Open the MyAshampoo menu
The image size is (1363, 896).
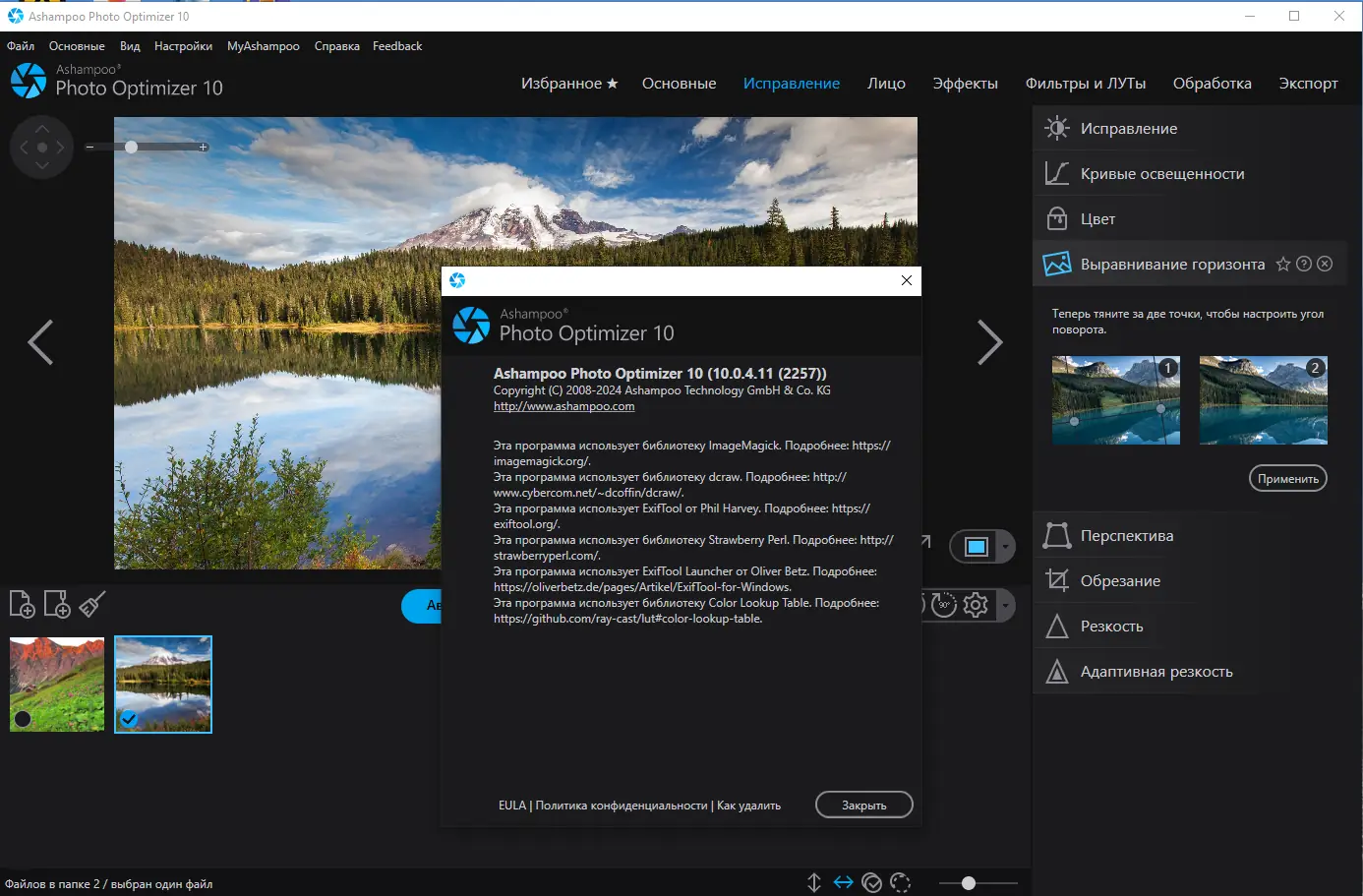pyautogui.click(x=264, y=46)
